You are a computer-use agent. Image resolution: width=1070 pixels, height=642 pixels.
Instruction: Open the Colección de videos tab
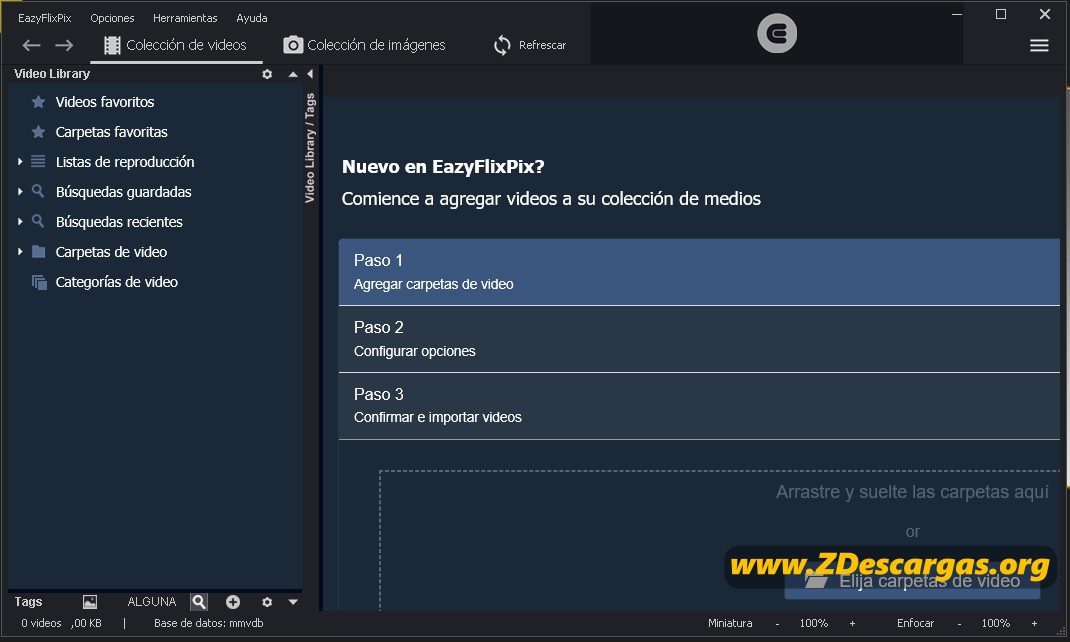[x=175, y=45]
